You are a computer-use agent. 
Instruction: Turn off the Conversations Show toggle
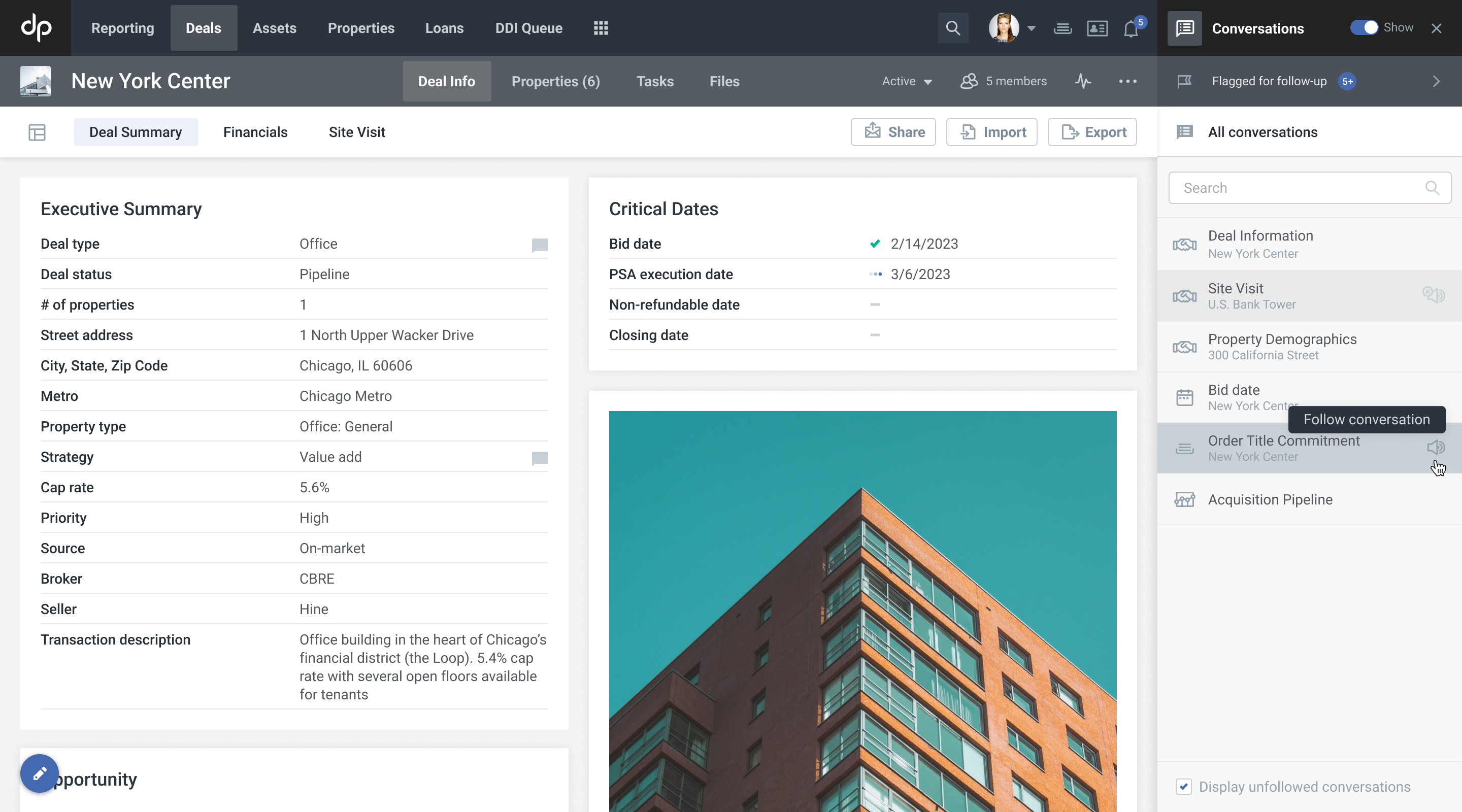click(x=1363, y=28)
